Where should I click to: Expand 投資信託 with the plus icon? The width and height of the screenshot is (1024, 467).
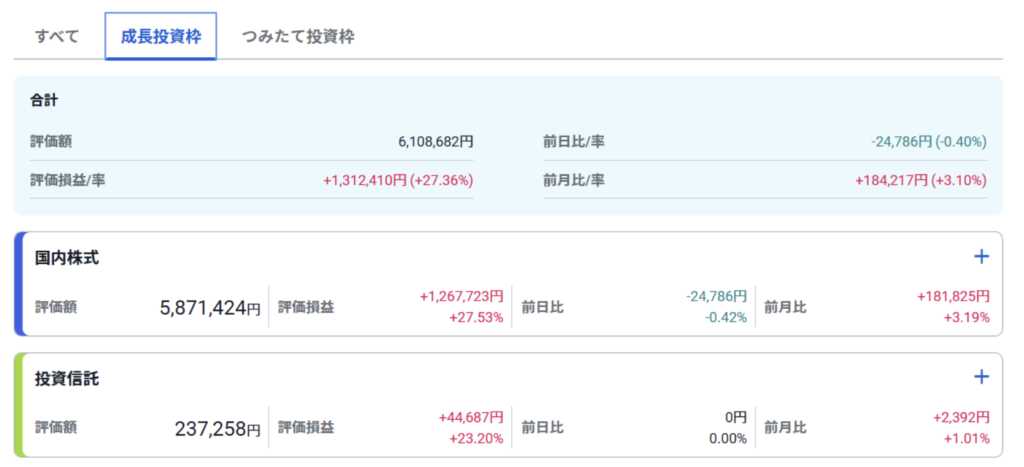981,377
